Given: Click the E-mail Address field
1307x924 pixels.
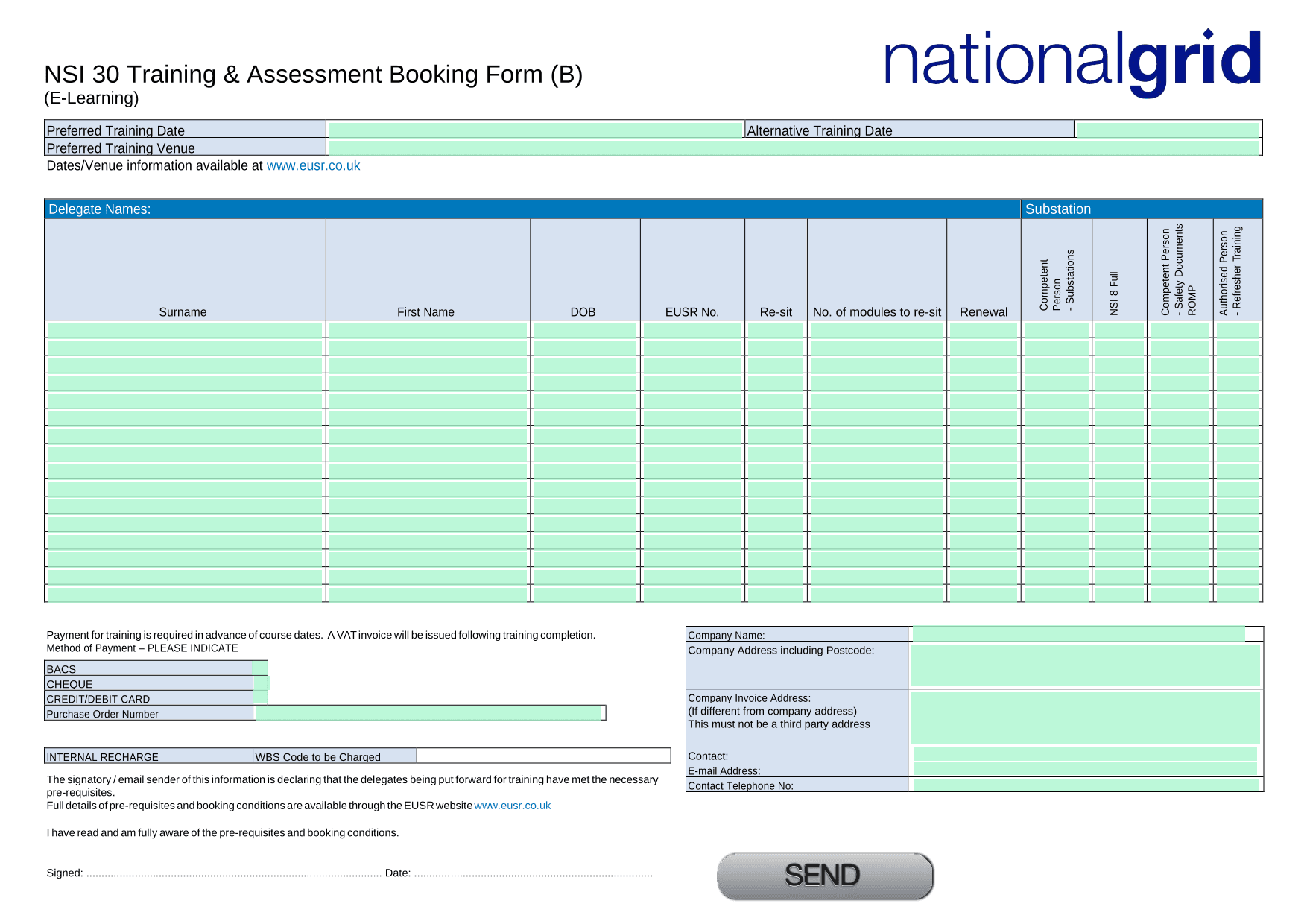Looking at the screenshot, I should tap(1085, 769).
